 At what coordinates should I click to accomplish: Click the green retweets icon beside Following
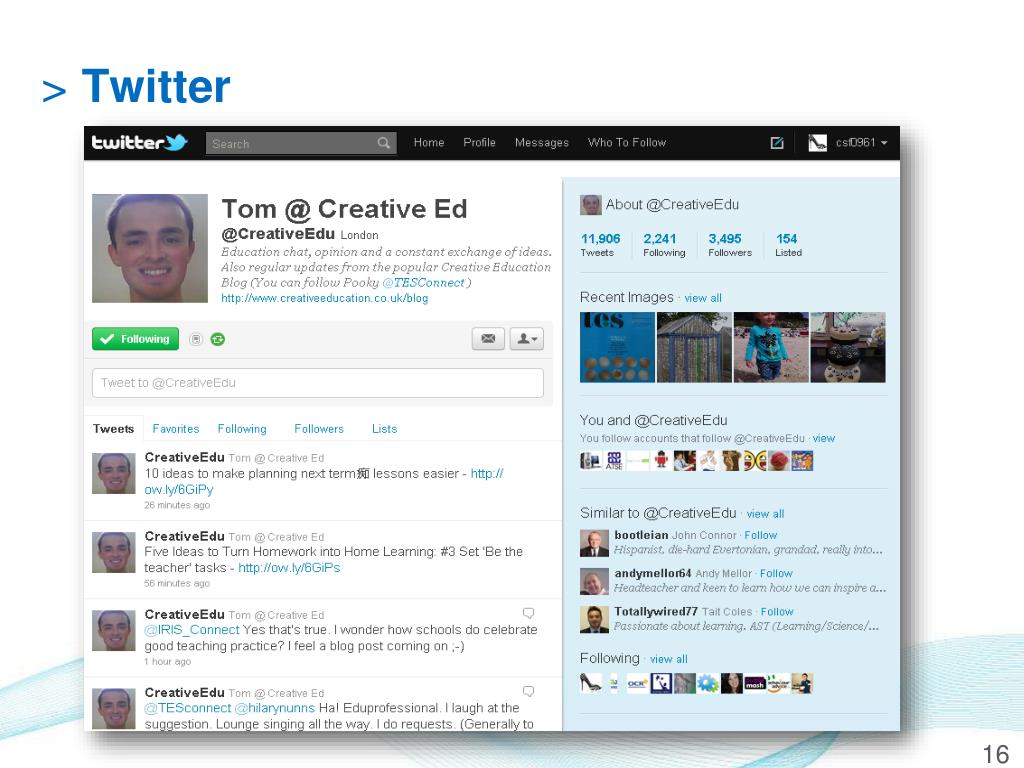click(x=218, y=339)
